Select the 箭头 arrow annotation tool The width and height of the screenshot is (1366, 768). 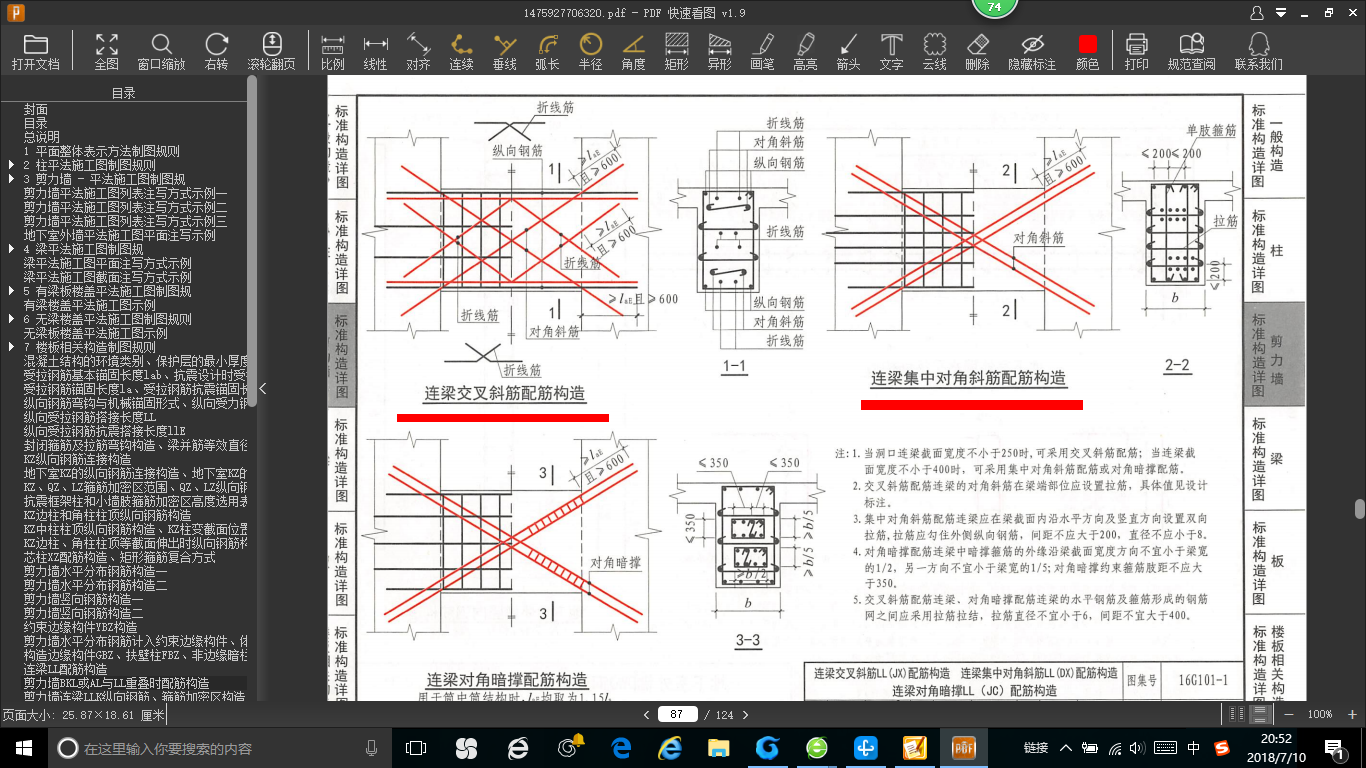pos(848,51)
